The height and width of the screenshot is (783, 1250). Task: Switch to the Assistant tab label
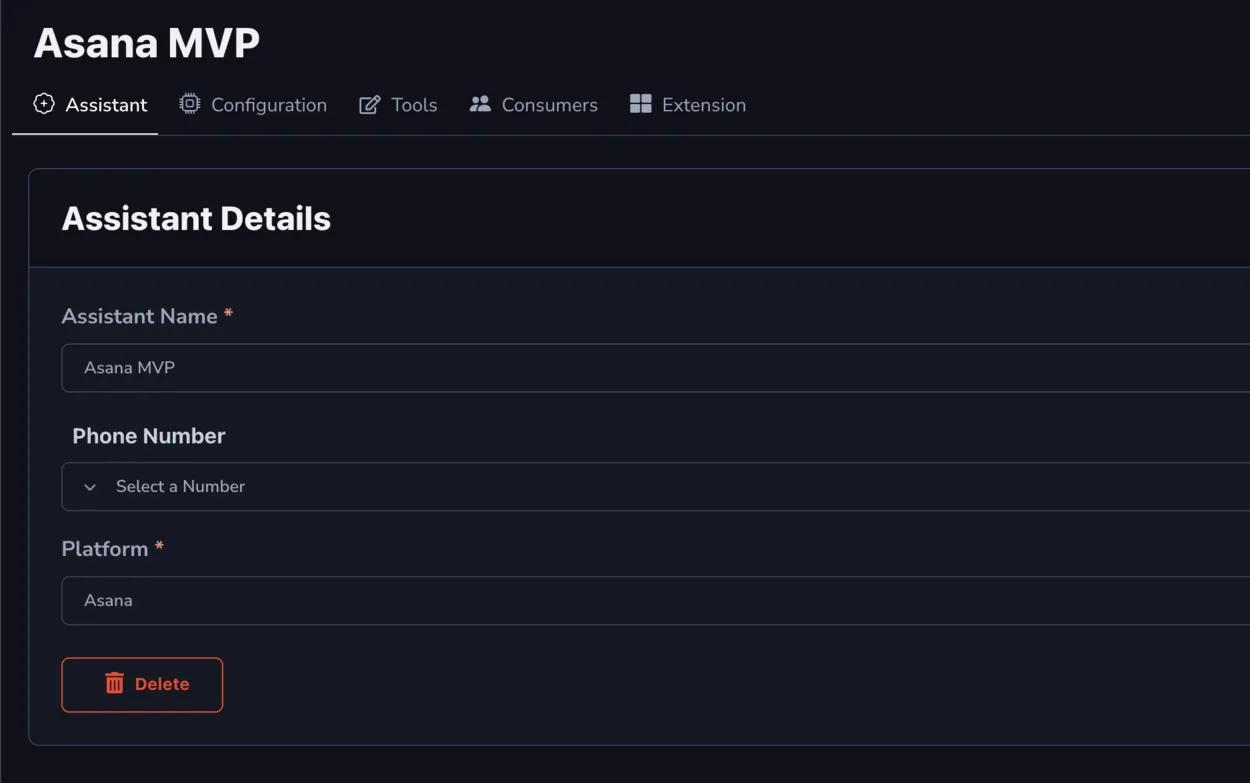coord(106,105)
